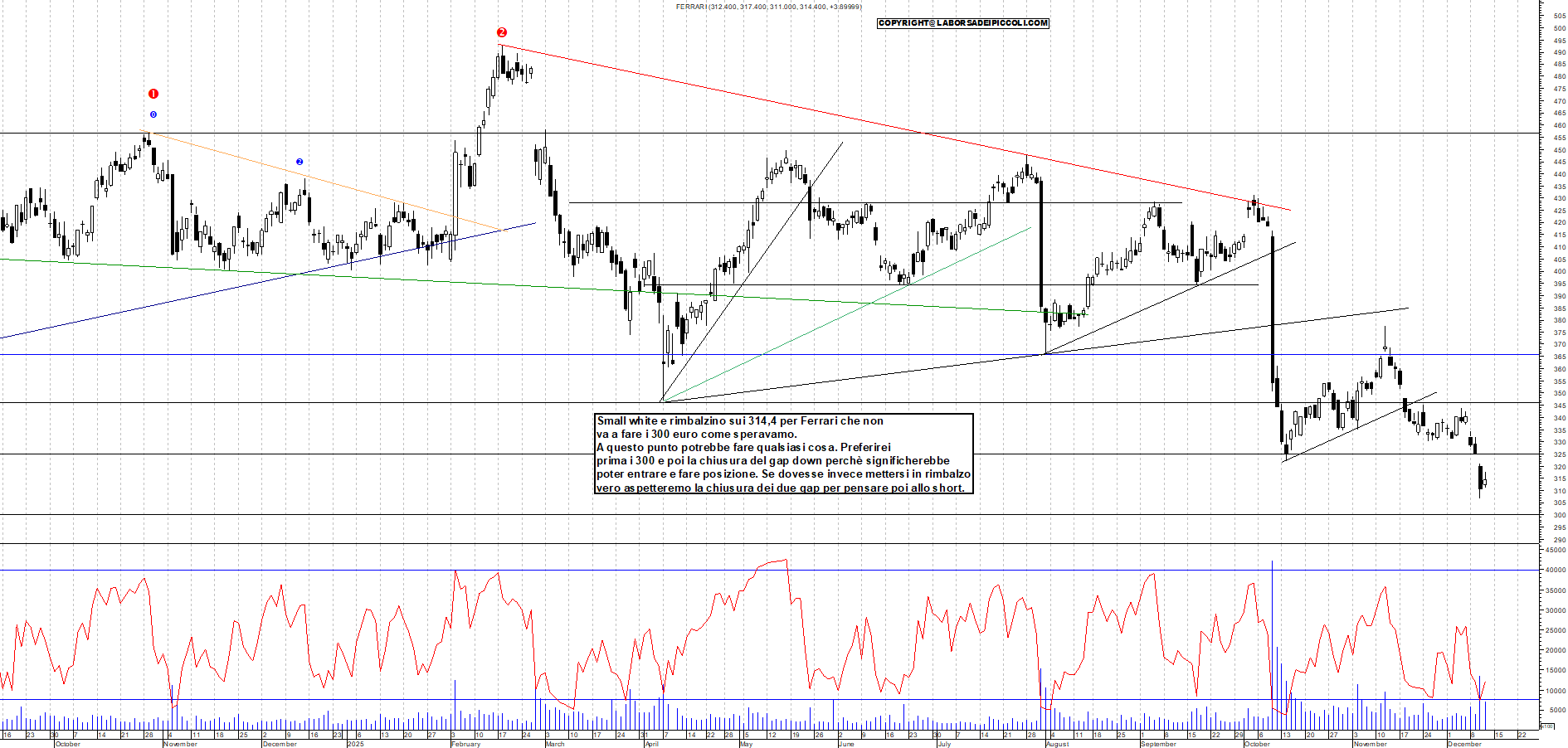
Task: Click the red wave marker labeled 1
Action: tap(153, 94)
